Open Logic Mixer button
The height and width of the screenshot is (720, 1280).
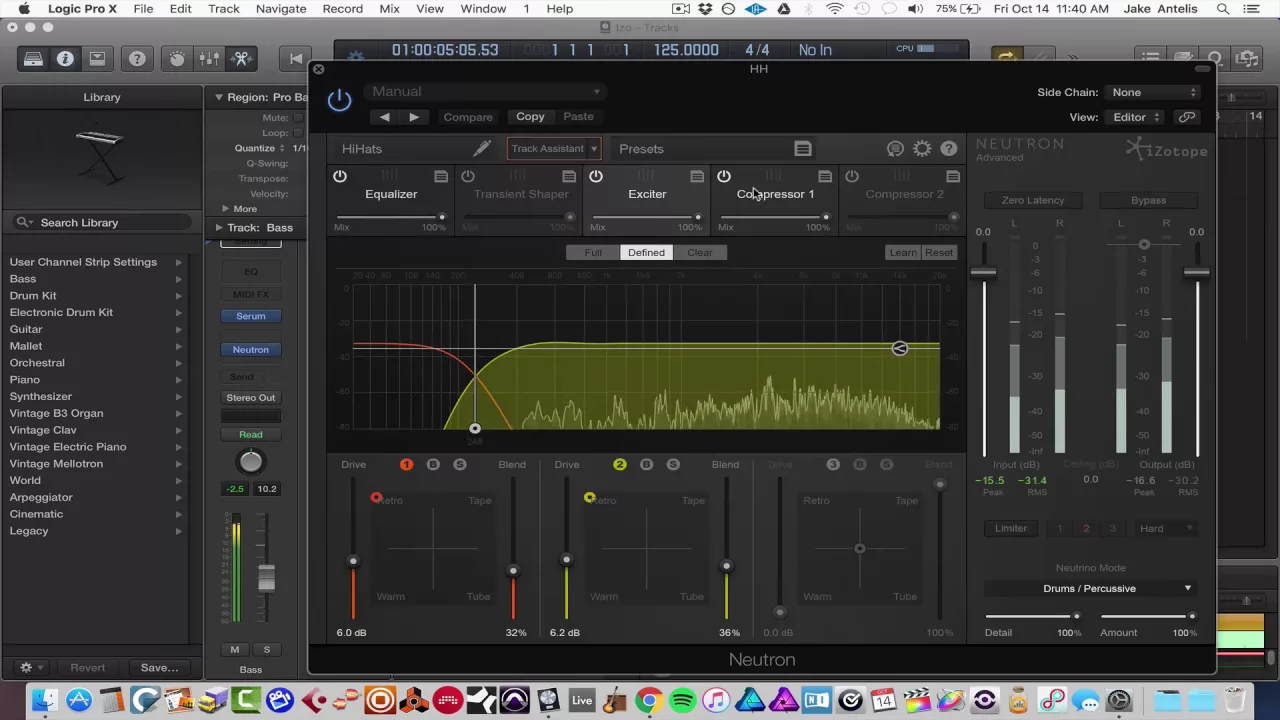click(209, 59)
